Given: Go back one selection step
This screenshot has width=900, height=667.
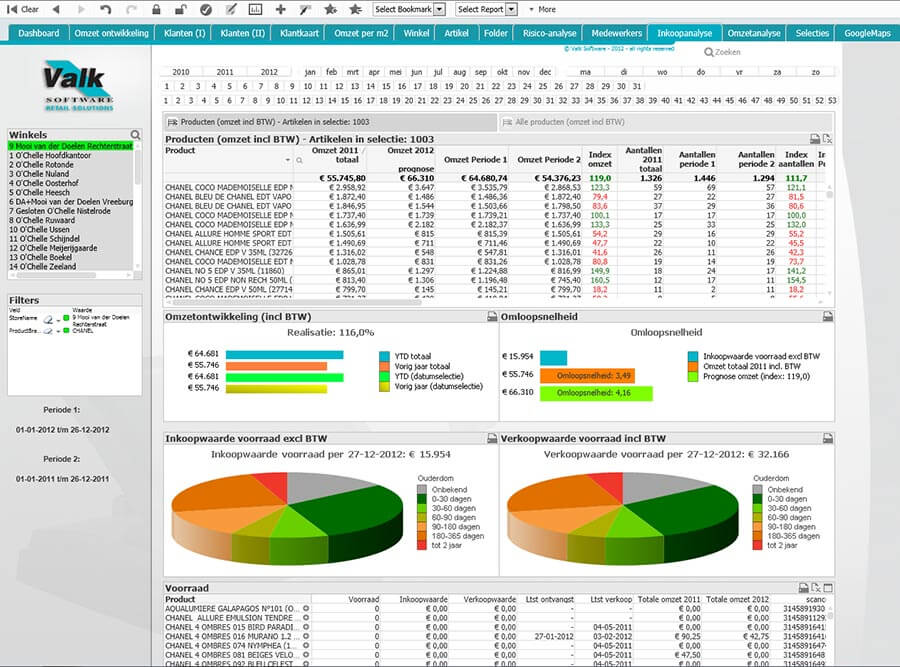Looking at the screenshot, I should point(56,9).
